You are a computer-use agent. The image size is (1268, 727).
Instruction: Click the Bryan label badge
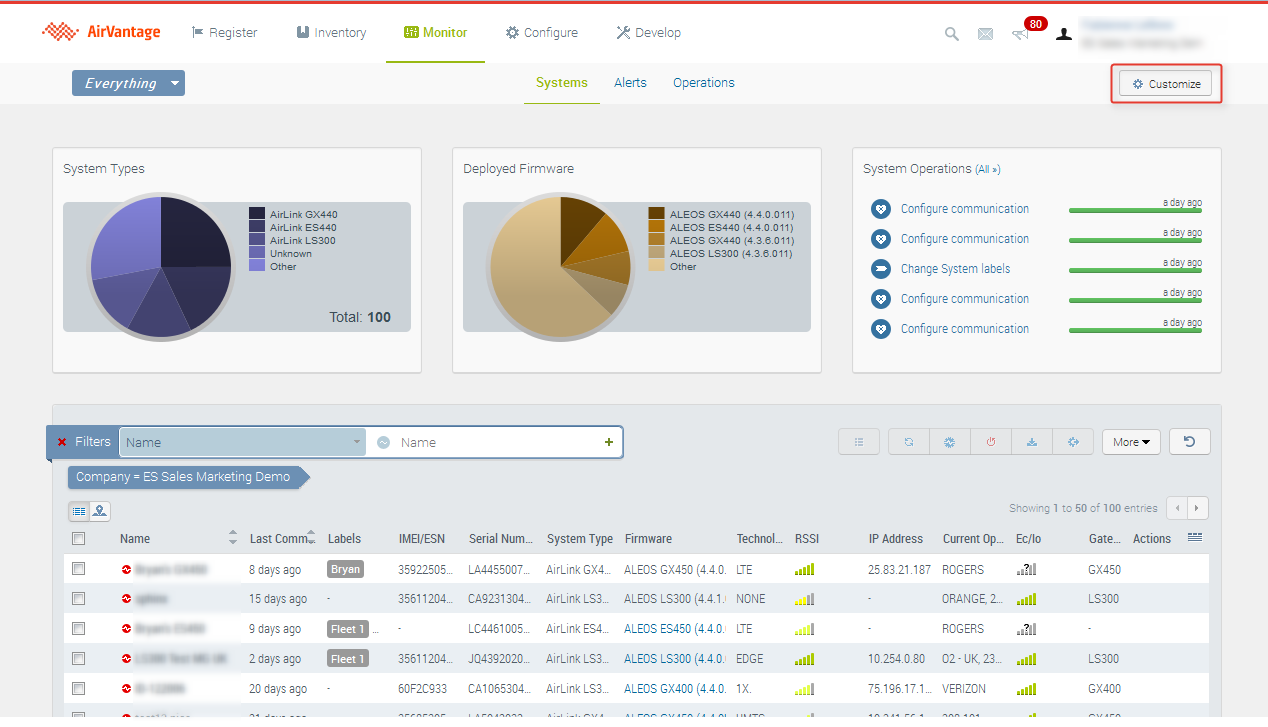pos(345,569)
